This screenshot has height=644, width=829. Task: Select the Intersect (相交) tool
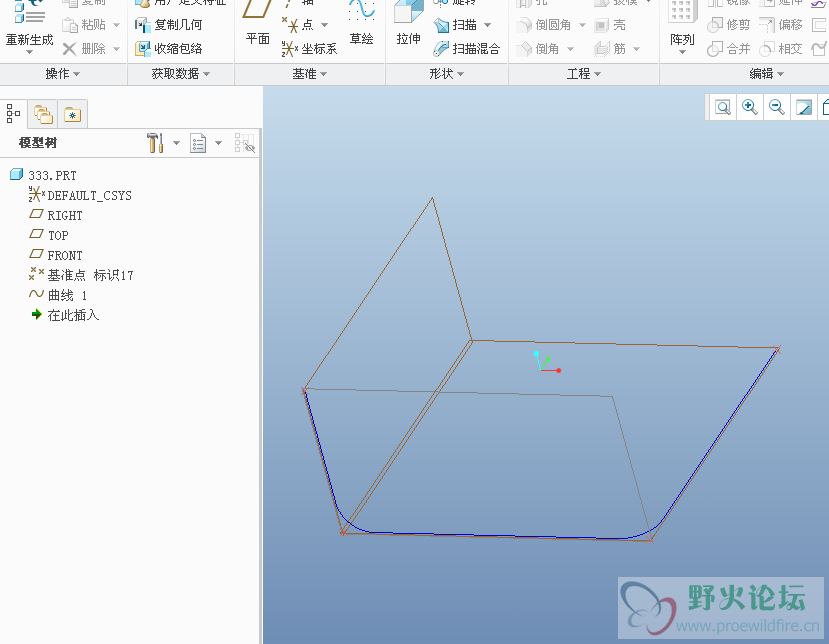[781, 49]
